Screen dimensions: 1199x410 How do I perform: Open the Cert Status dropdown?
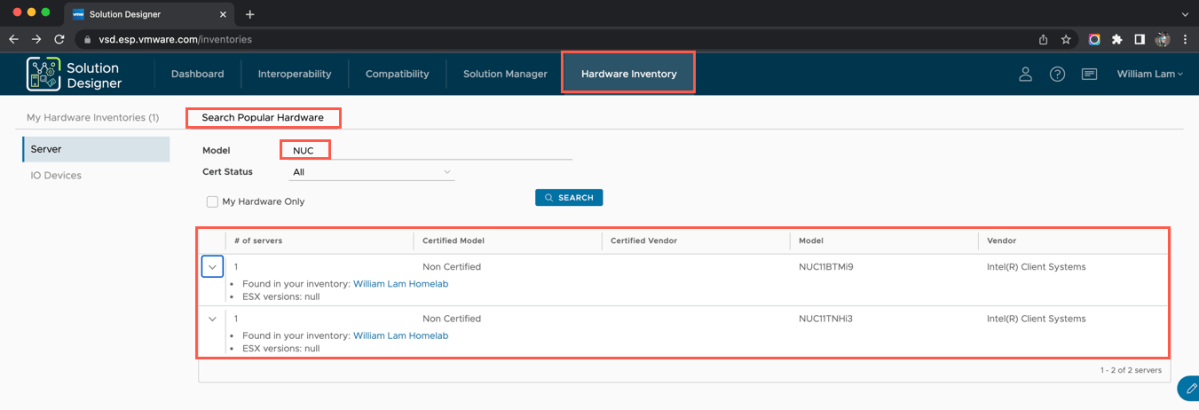tap(371, 172)
